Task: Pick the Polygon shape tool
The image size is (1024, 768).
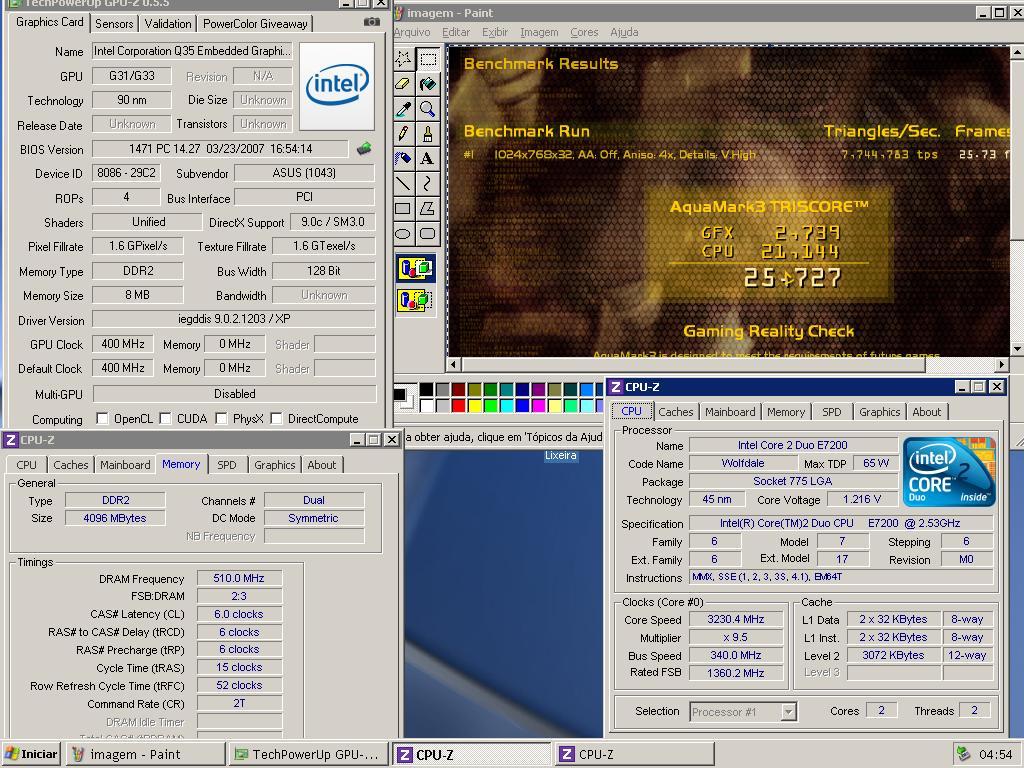Action: pos(428,208)
